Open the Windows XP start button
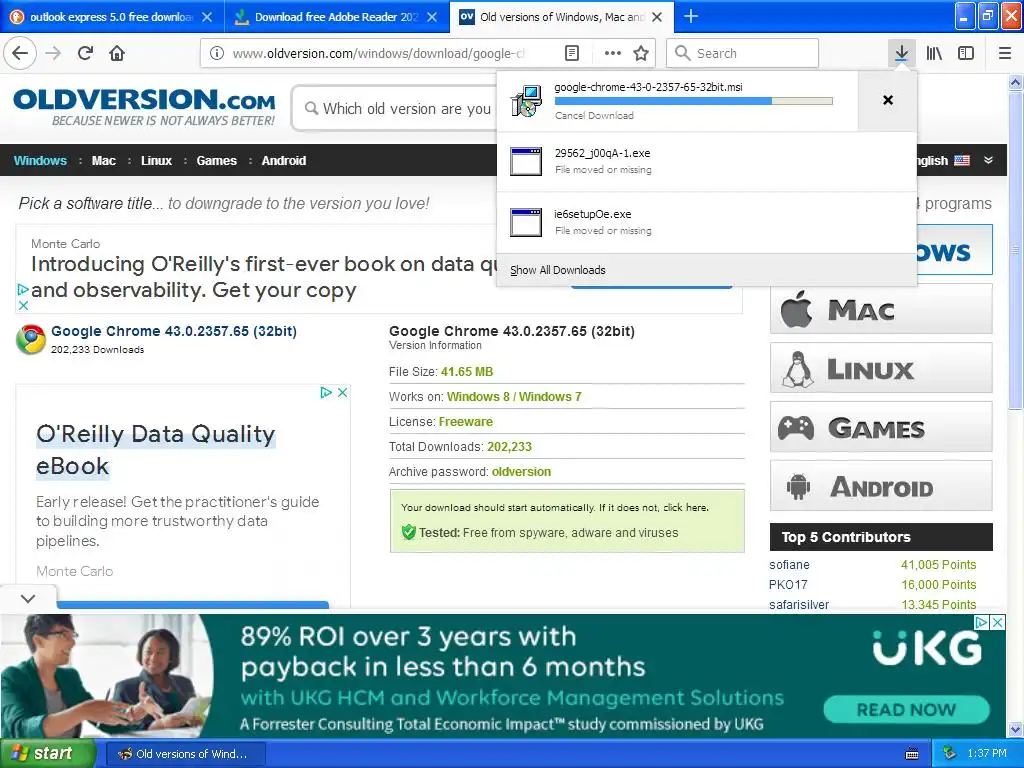The image size is (1024, 768). (47, 754)
